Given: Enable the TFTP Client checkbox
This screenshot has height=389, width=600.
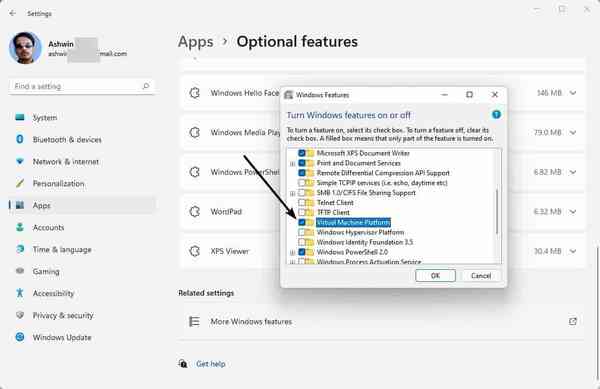Looking at the screenshot, I should (x=302, y=212).
